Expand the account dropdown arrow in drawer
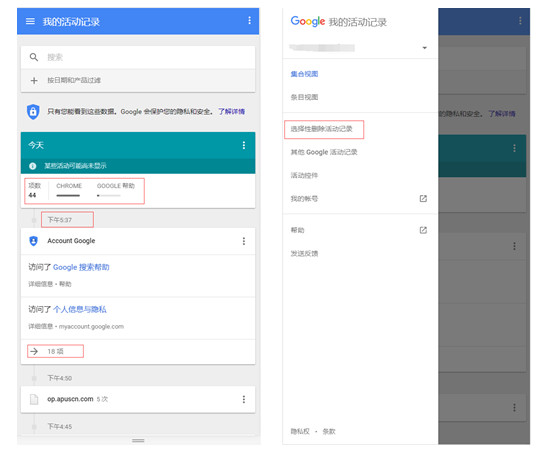 pyautogui.click(x=424, y=48)
